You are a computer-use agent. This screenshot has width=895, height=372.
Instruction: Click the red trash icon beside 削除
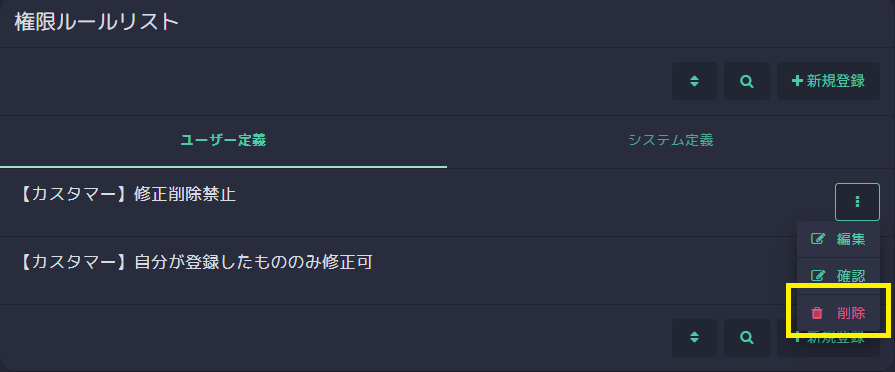(x=817, y=313)
